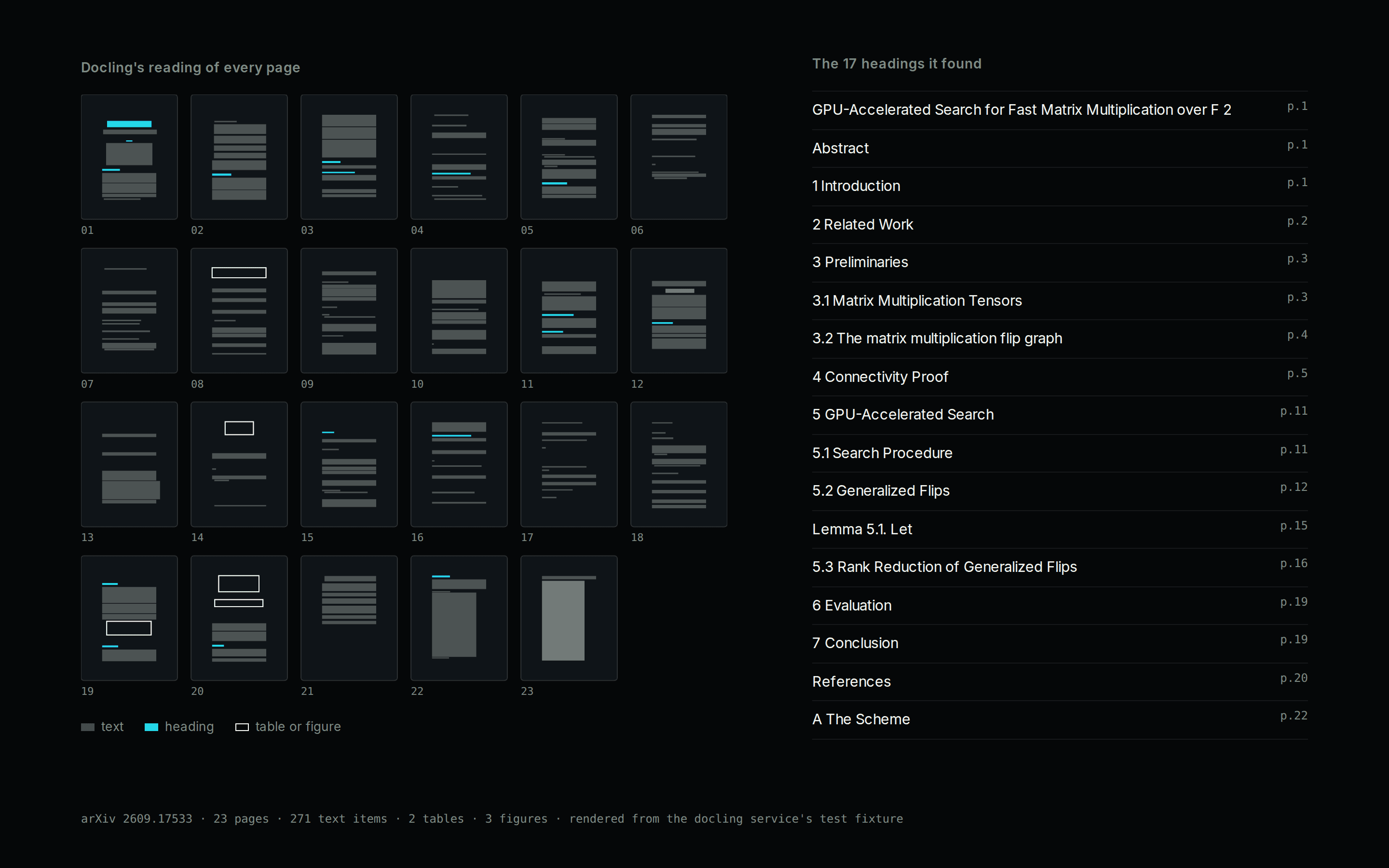The width and height of the screenshot is (1389, 868).
Task: Select page thumbnail 20
Action: 239,618
